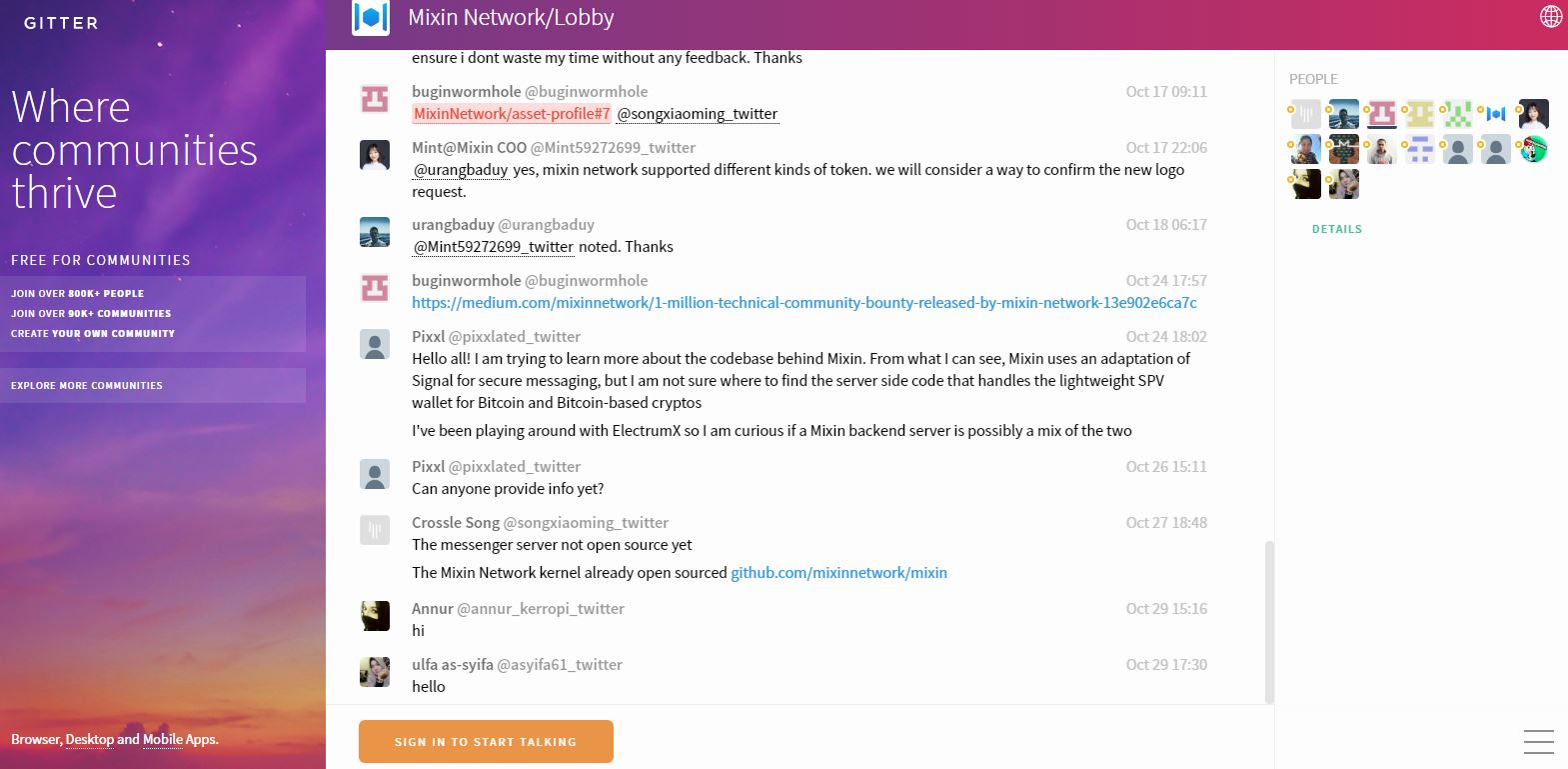Select the green-hat avatar in the People panel
This screenshot has width=1568, height=769.
[1534, 150]
